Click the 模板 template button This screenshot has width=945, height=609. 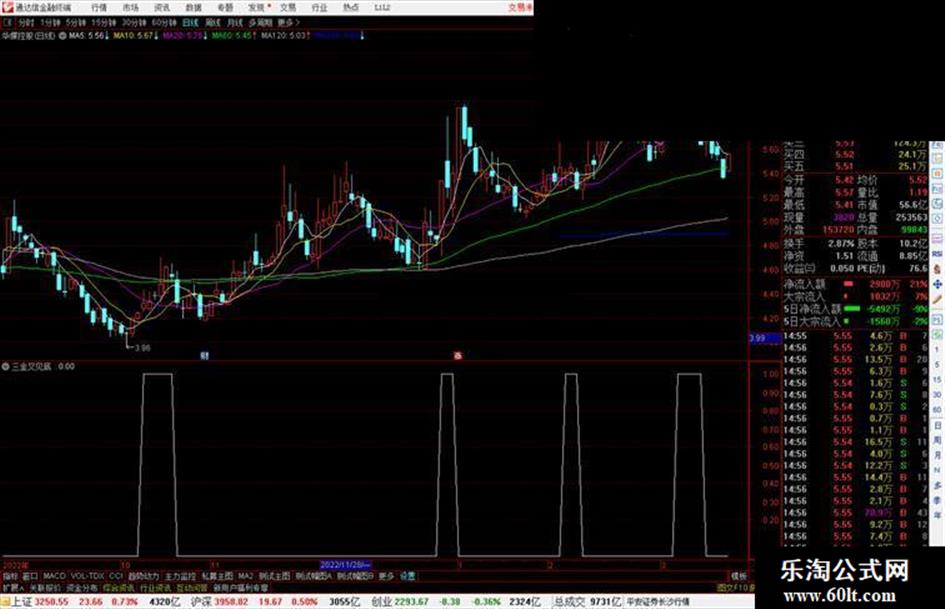(x=739, y=576)
